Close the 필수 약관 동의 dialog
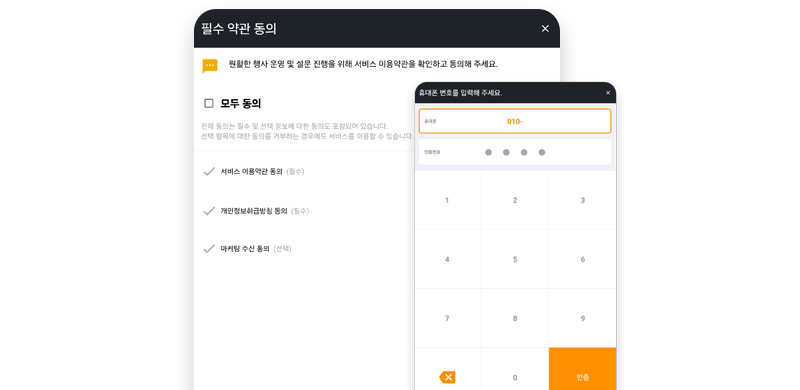The height and width of the screenshot is (390, 800). click(x=545, y=29)
